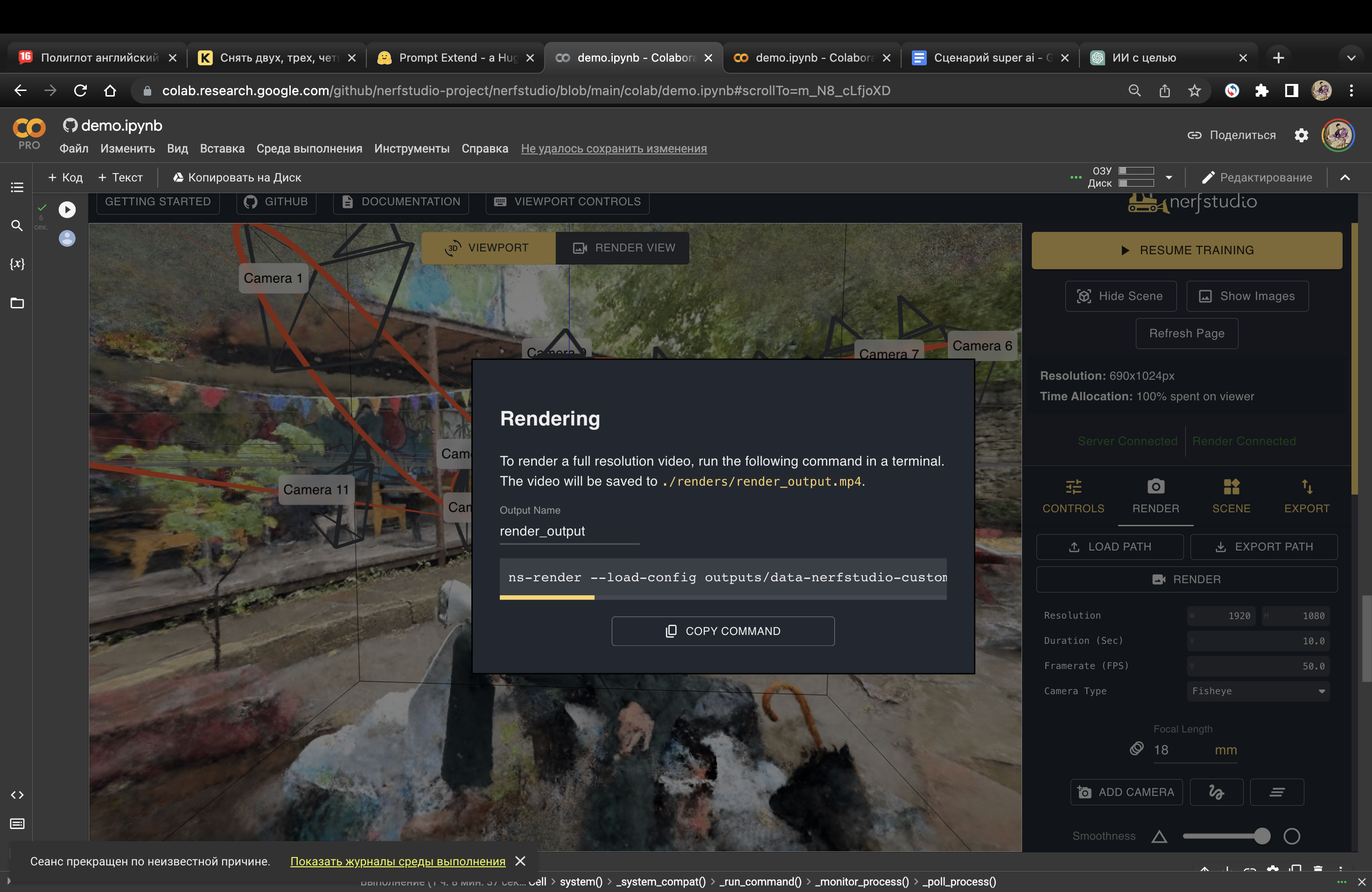Switch to RENDER VIEW
Viewport: 1372px width, 892px height.
(623, 248)
